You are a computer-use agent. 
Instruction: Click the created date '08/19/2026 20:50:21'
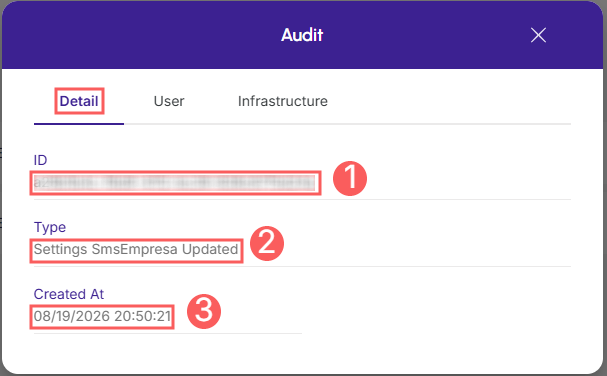tap(102, 316)
